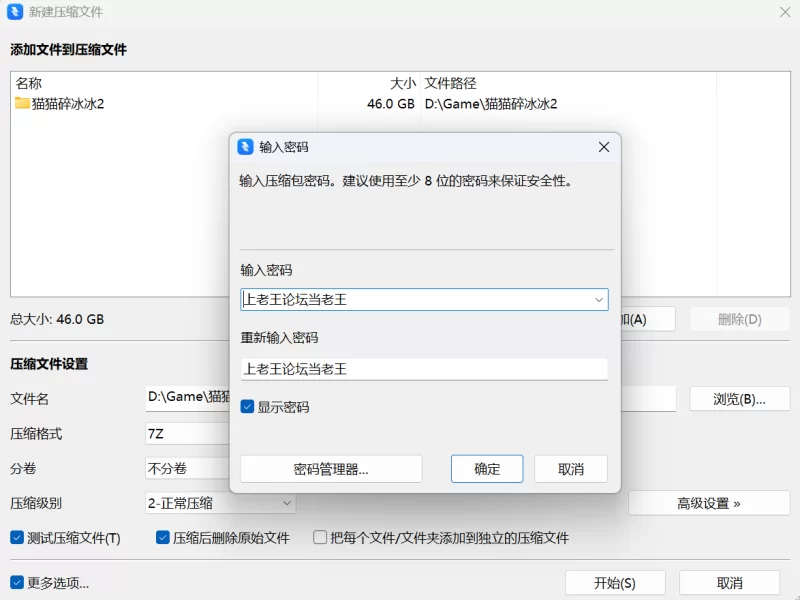This screenshot has width=800, height=600.
Task: Click the Bandizip logo in password dialog title
Action: (x=245, y=147)
